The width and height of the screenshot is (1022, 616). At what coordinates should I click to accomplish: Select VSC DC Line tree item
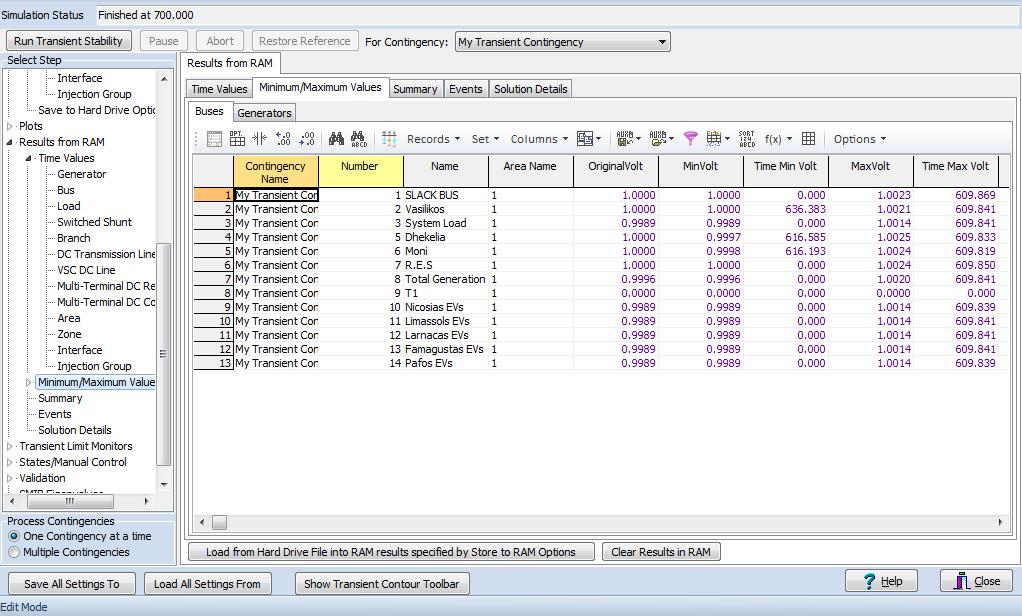pos(86,270)
